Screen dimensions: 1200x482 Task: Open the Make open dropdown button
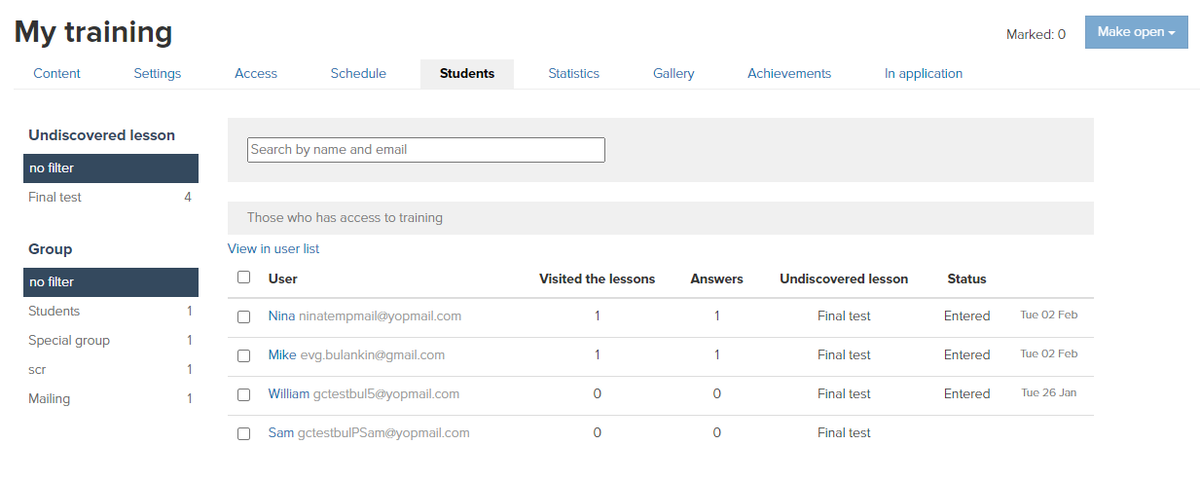click(1135, 32)
